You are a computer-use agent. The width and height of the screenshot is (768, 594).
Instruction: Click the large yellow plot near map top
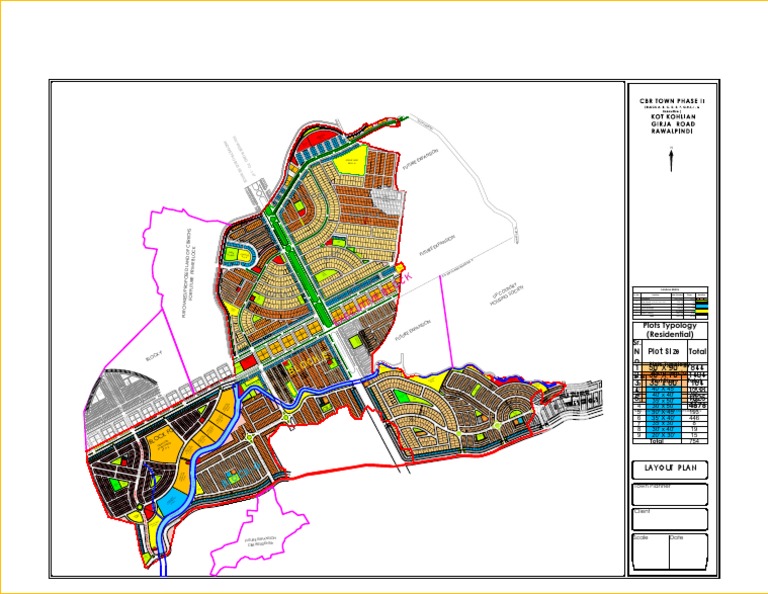(351, 160)
